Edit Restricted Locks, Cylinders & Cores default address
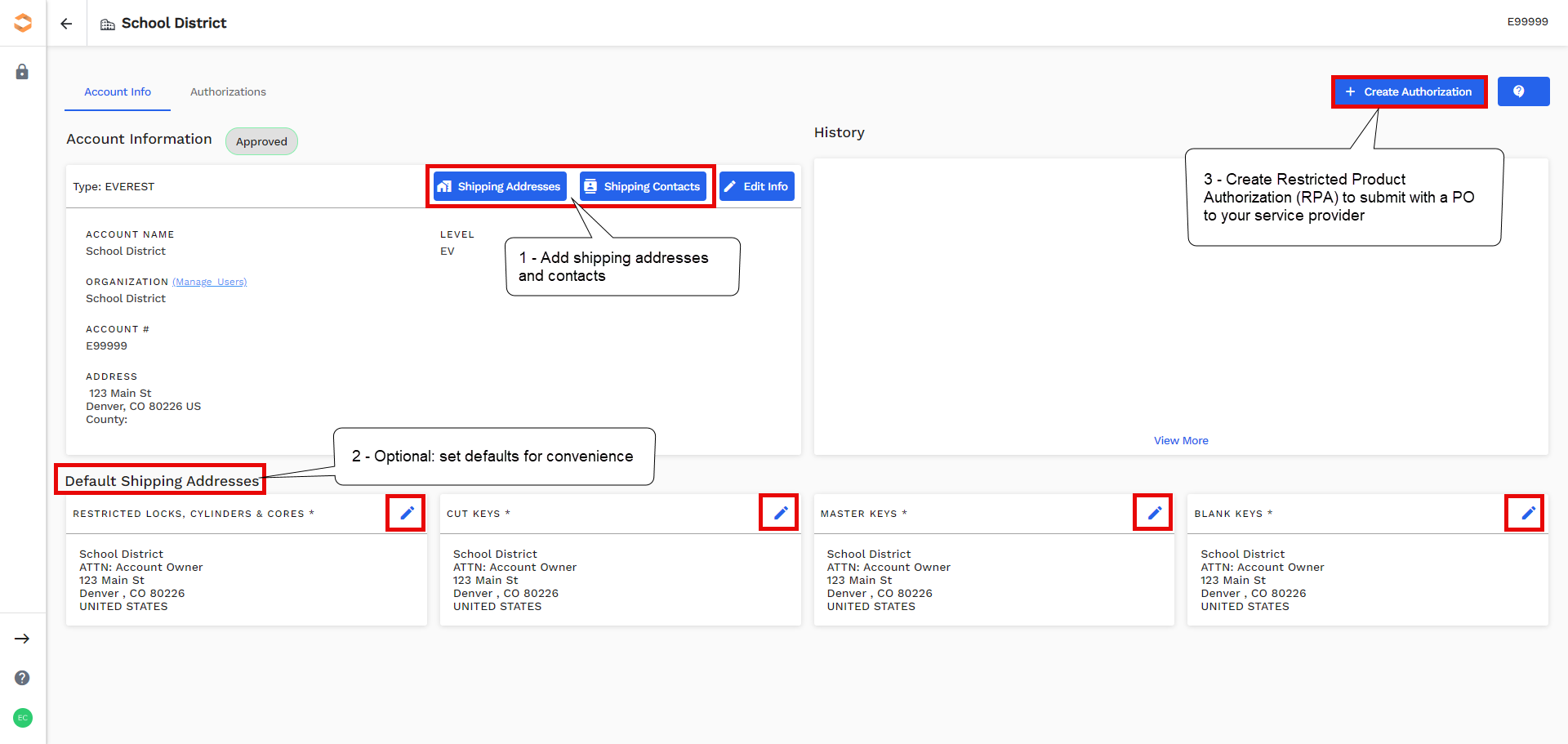This screenshot has width=1568, height=744. (406, 513)
